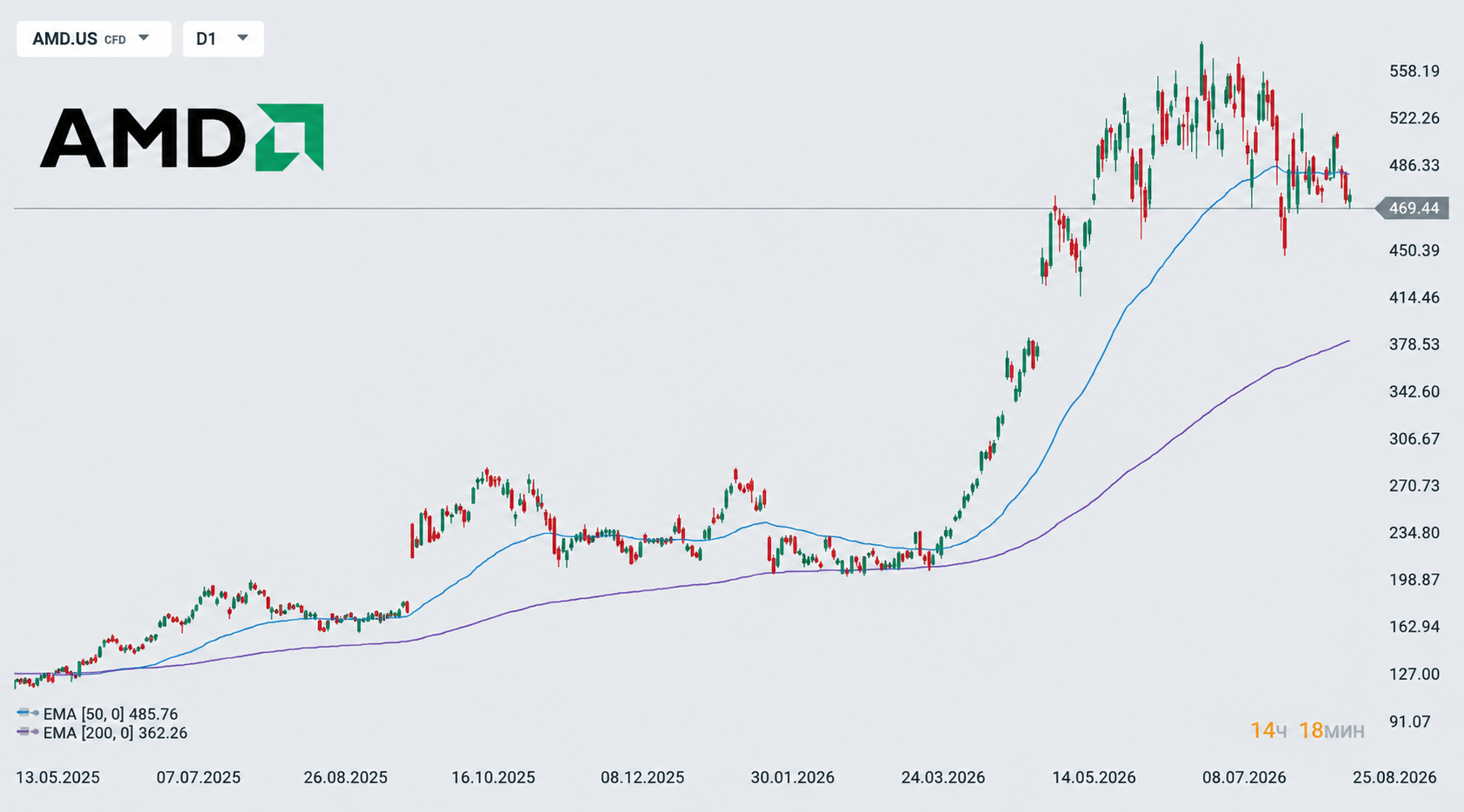The width and height of the screenshot is (1464, 812).
Task: Click the 16.10.2025 date axis label
Action: click(493, 777)
